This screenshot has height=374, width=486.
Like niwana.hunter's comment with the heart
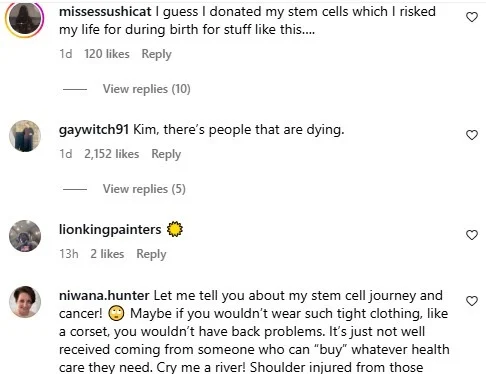coord(472,301)
